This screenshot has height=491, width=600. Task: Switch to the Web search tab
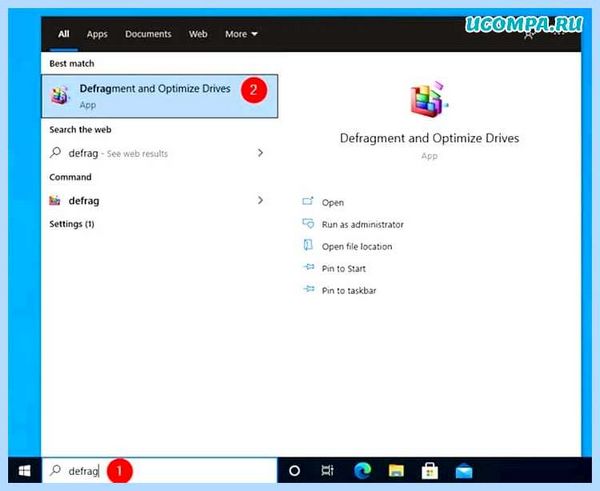click(x=198, y=34)
